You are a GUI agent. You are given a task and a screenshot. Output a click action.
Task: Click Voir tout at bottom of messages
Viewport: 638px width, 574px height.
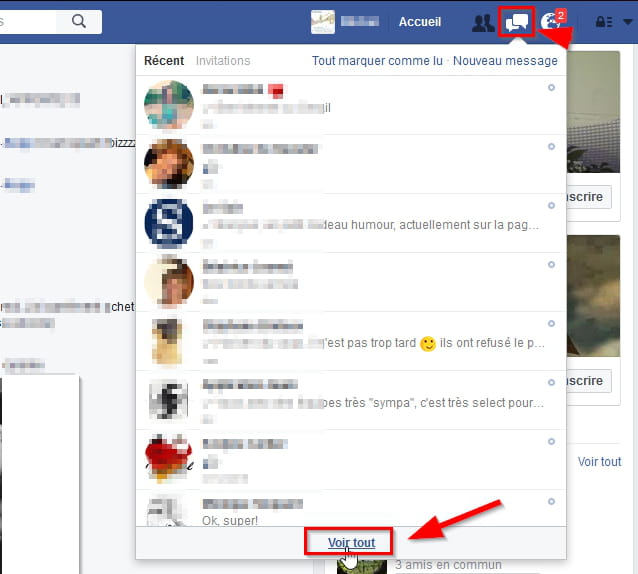(x=352, y=542)
